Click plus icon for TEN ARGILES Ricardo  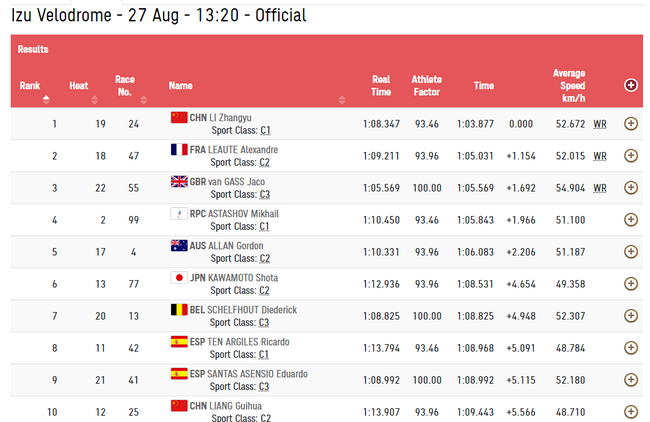click(631, 348)
